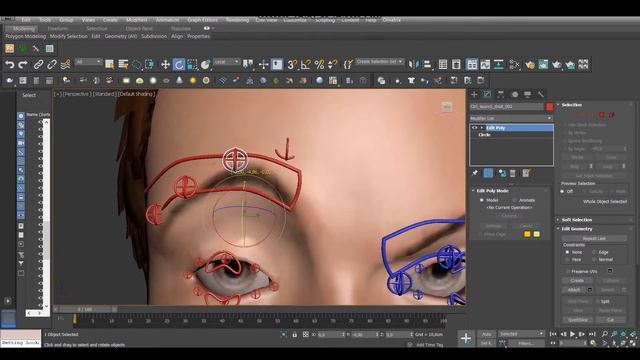Open the Render Setup teapot icon
The width and height of the screenshot is (640, 360).
click(x=530, y=64)
